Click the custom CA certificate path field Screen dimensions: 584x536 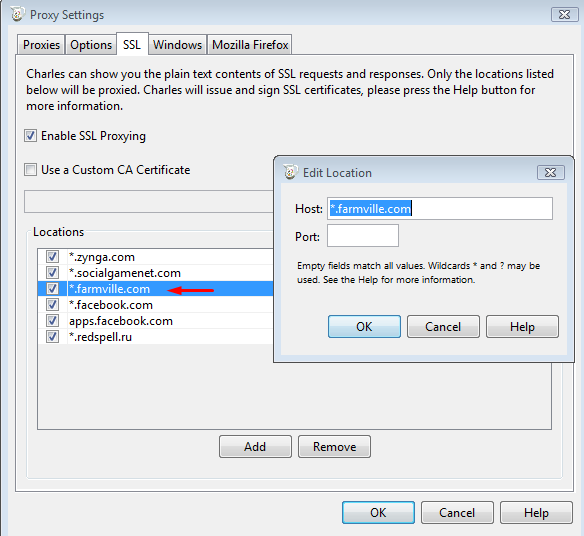pos(149,202)
